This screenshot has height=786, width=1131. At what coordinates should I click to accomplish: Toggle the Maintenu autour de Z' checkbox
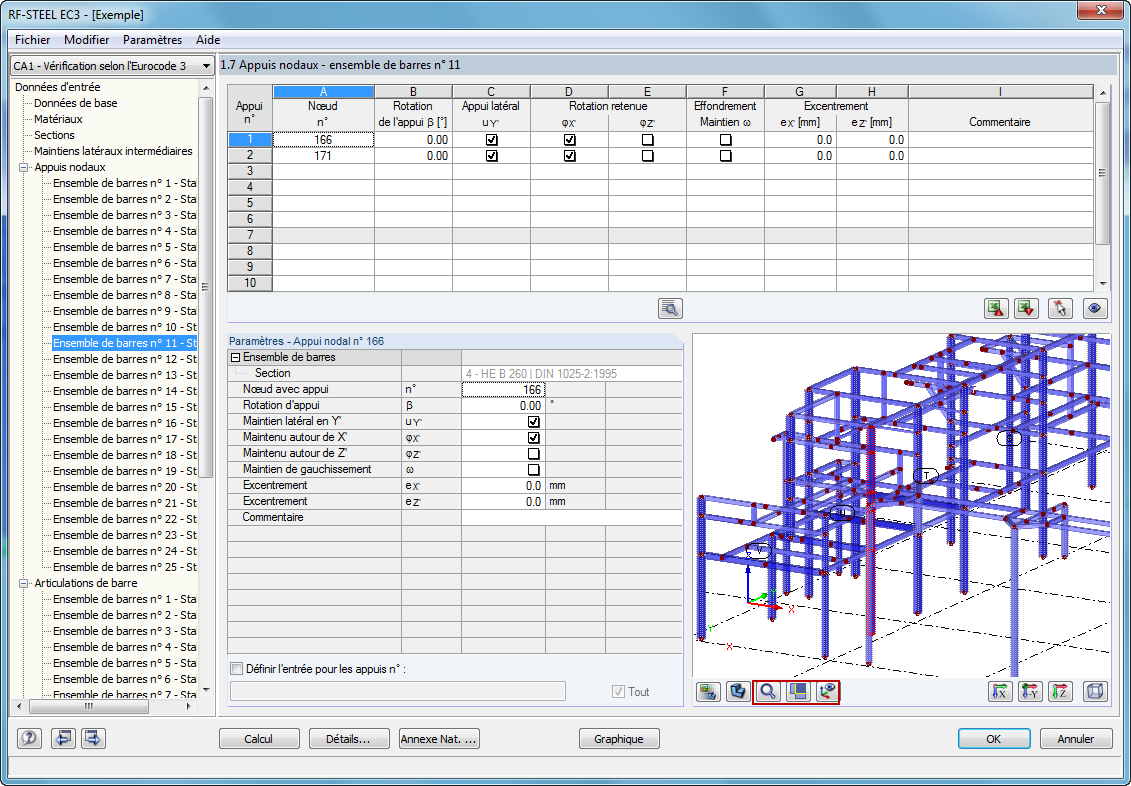(534, 454)
